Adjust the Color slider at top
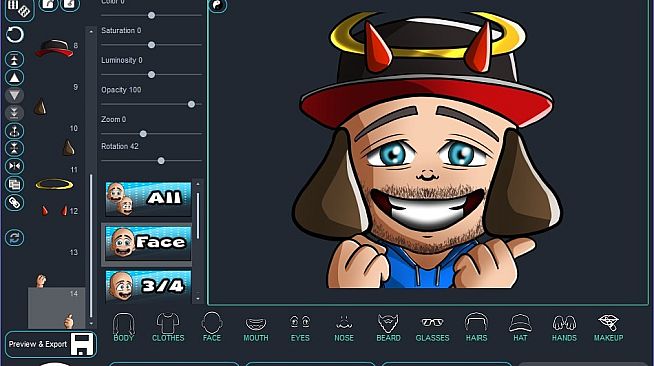Image resolution: width=654 pixels, height=366 pixels. 151,15
